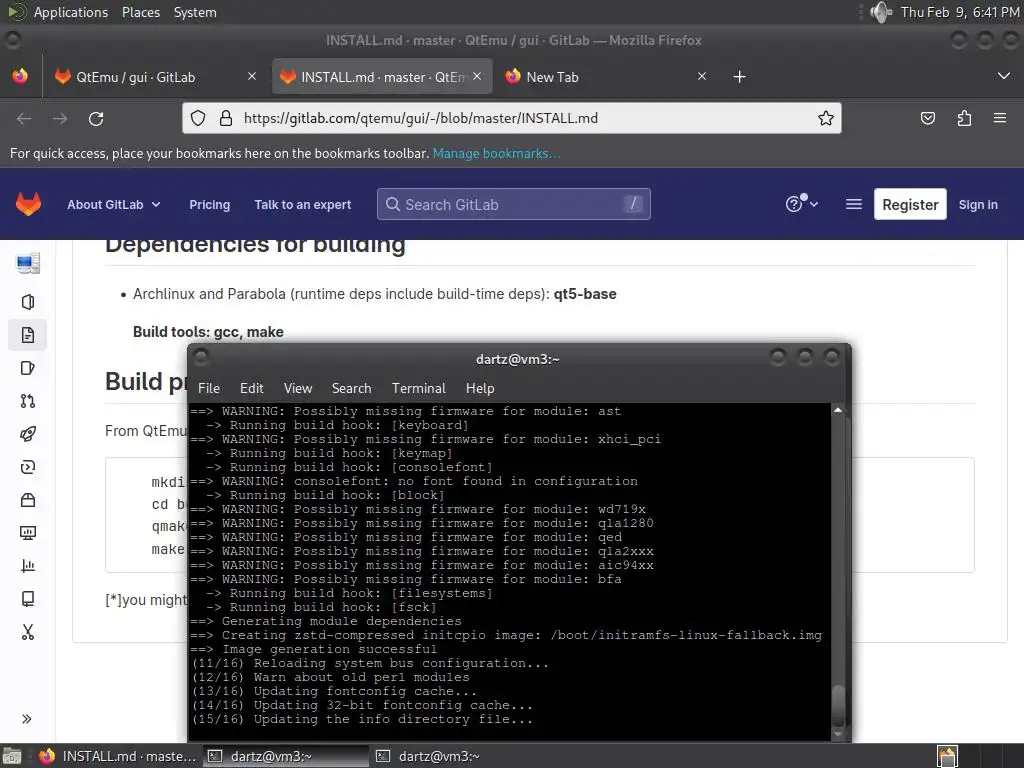Open the Monitor sidebar icon
Image resolution: width=1024 pixels, height=768 pixels.
[x=27, y=533]
